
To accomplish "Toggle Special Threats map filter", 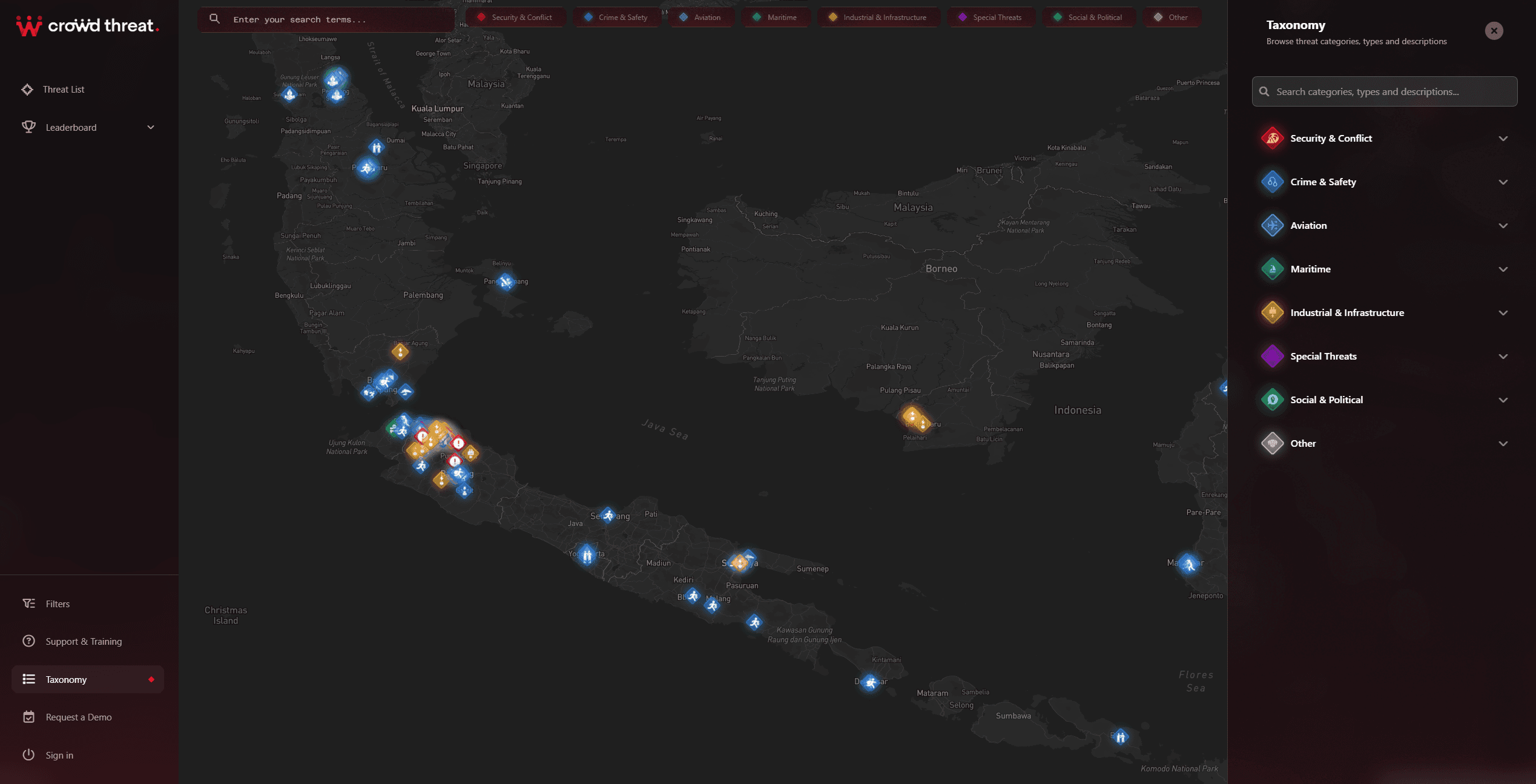I will tap(991, 18).
